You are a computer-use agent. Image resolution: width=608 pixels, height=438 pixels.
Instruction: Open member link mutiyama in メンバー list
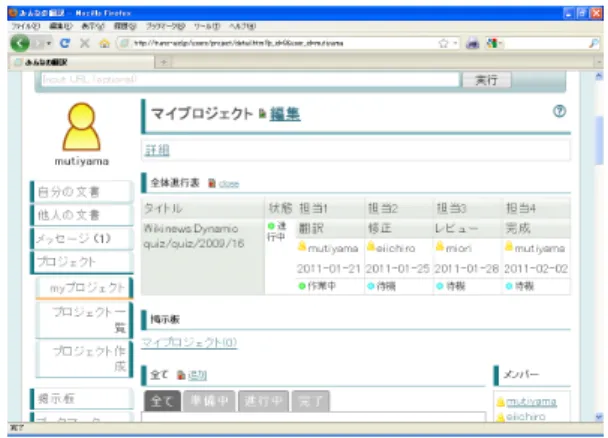[x=531, y=402]
